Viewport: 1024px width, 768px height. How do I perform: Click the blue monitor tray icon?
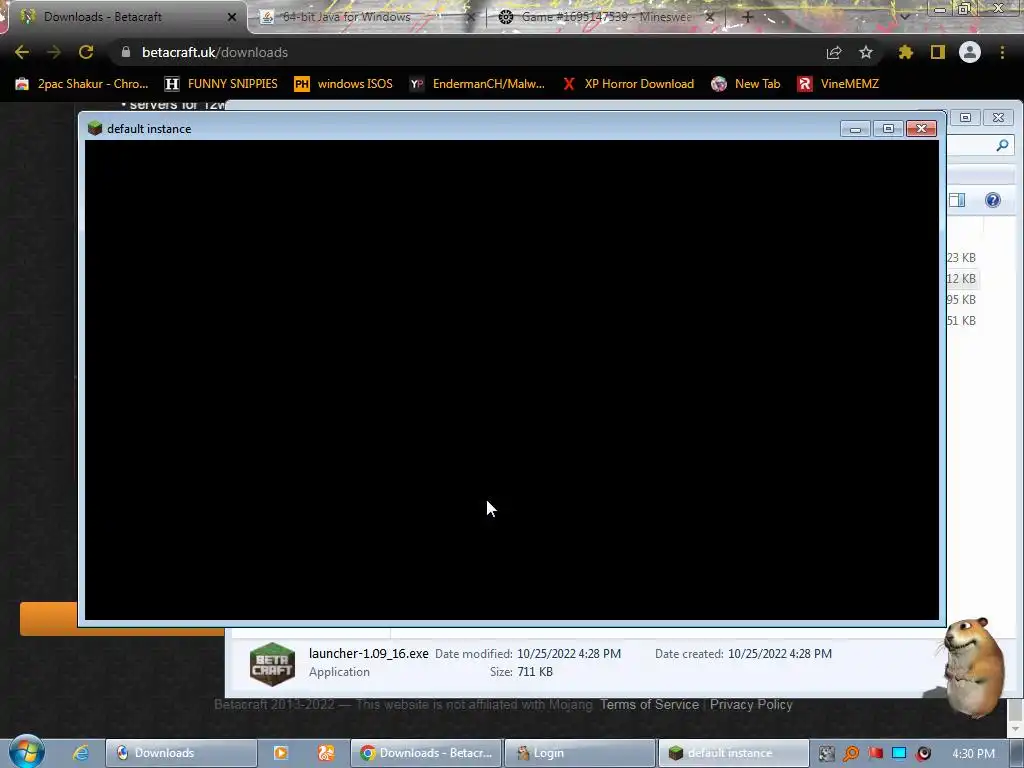(x=899, y=754)
